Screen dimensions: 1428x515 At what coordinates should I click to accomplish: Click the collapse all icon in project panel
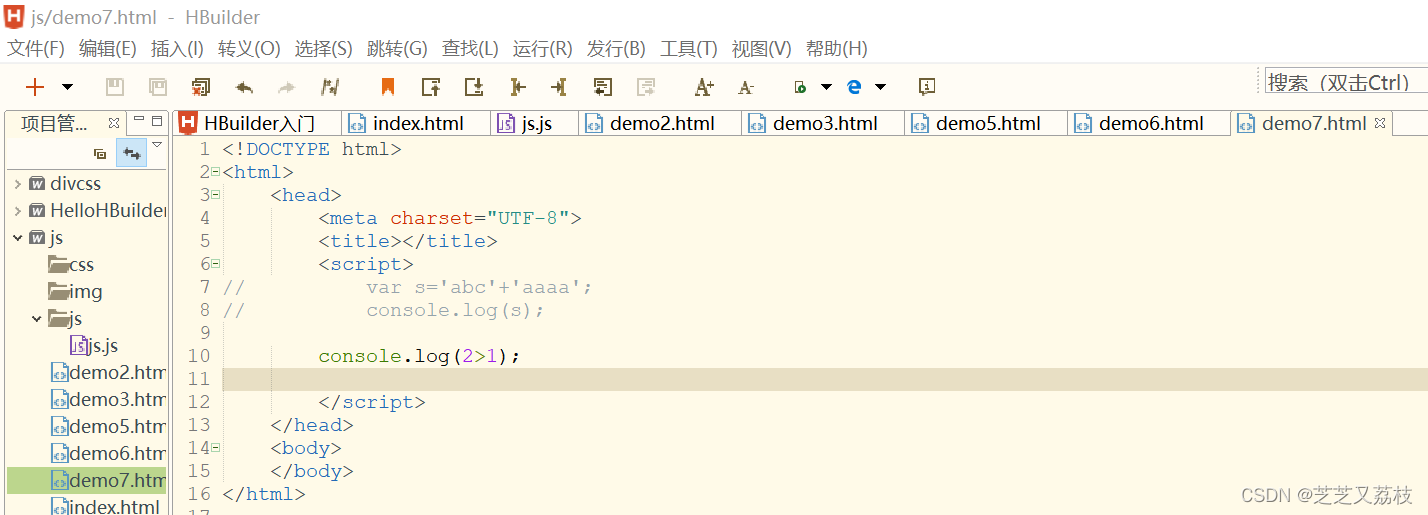point(100,154)
